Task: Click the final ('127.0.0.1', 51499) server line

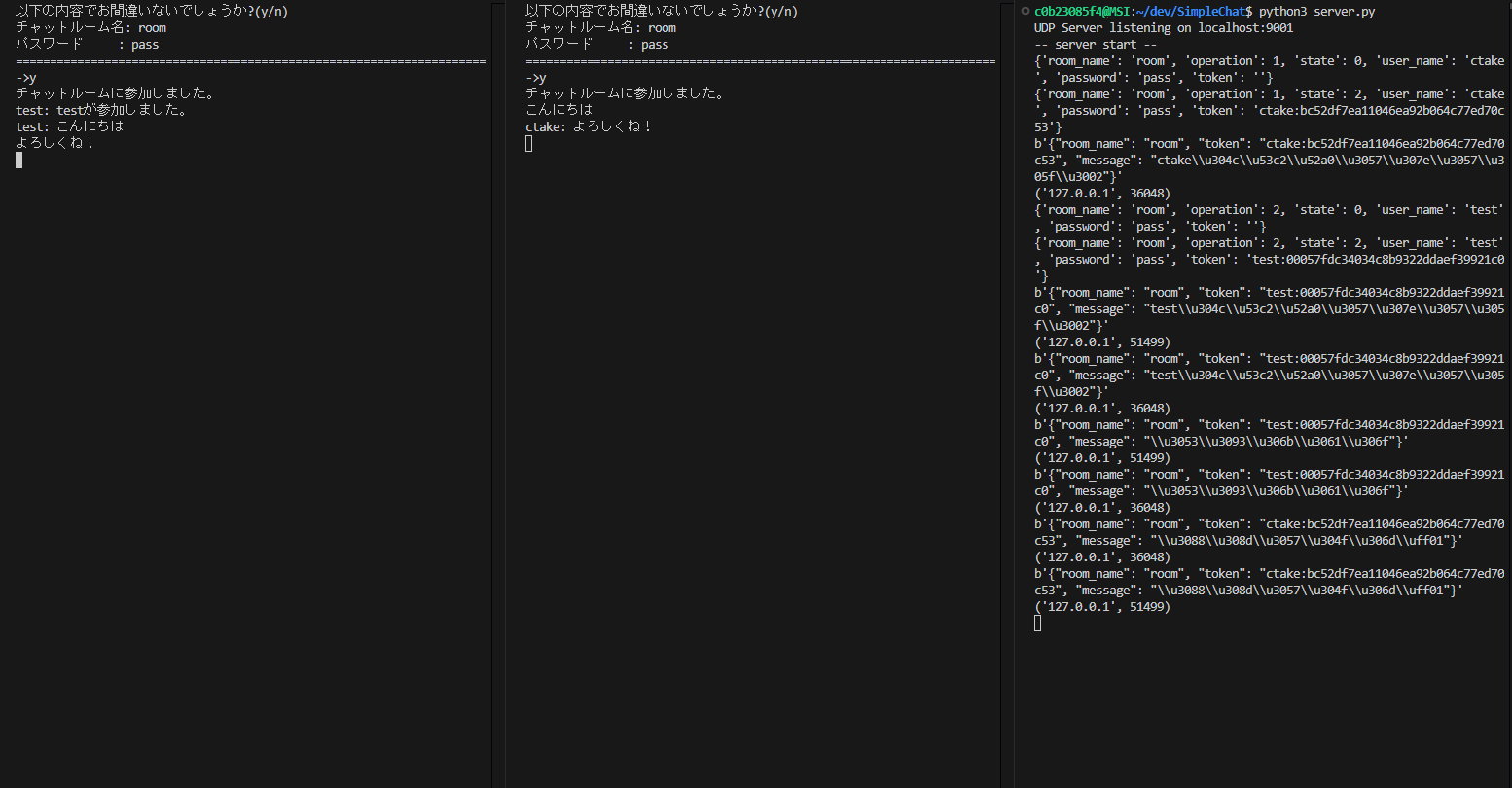Action: 1102,607
